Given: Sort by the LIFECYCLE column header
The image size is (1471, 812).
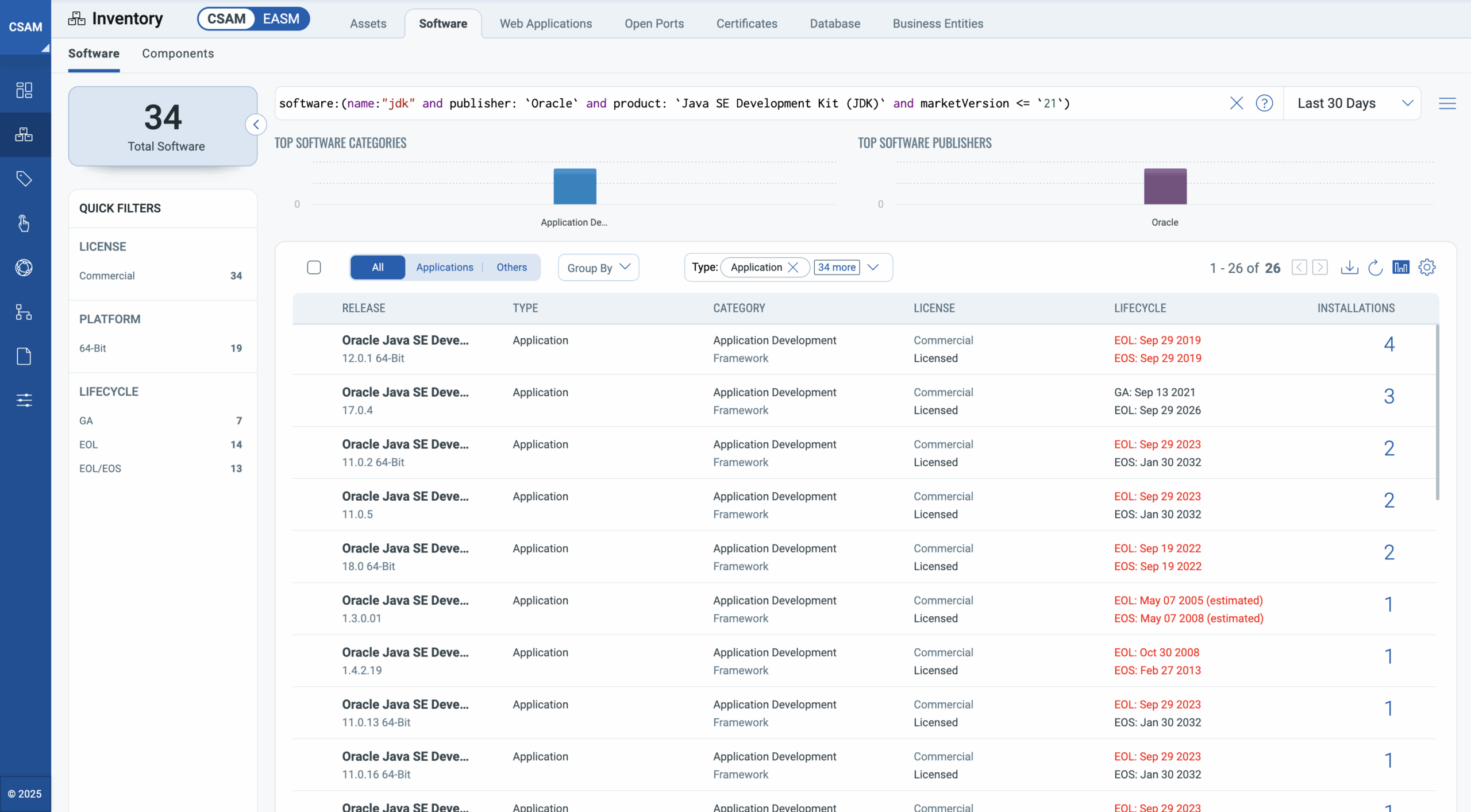Looking at the screenshot, I should coord(1140,308).
